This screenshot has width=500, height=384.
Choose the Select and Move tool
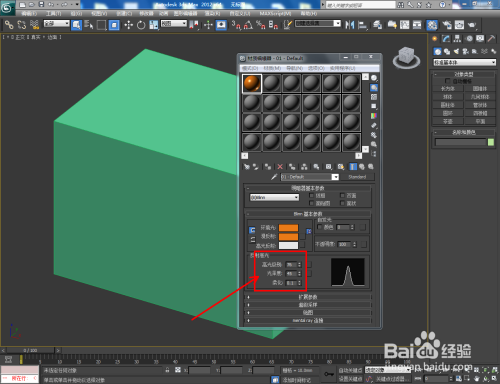point(128,25)
